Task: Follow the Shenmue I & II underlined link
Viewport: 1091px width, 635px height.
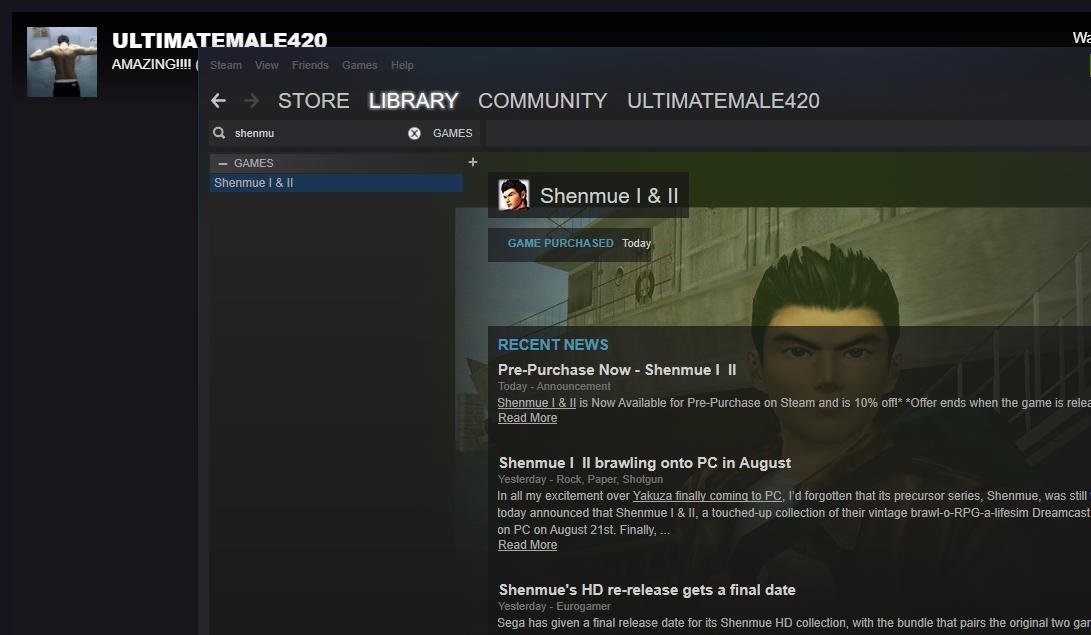Action: (x=536, y=403)
